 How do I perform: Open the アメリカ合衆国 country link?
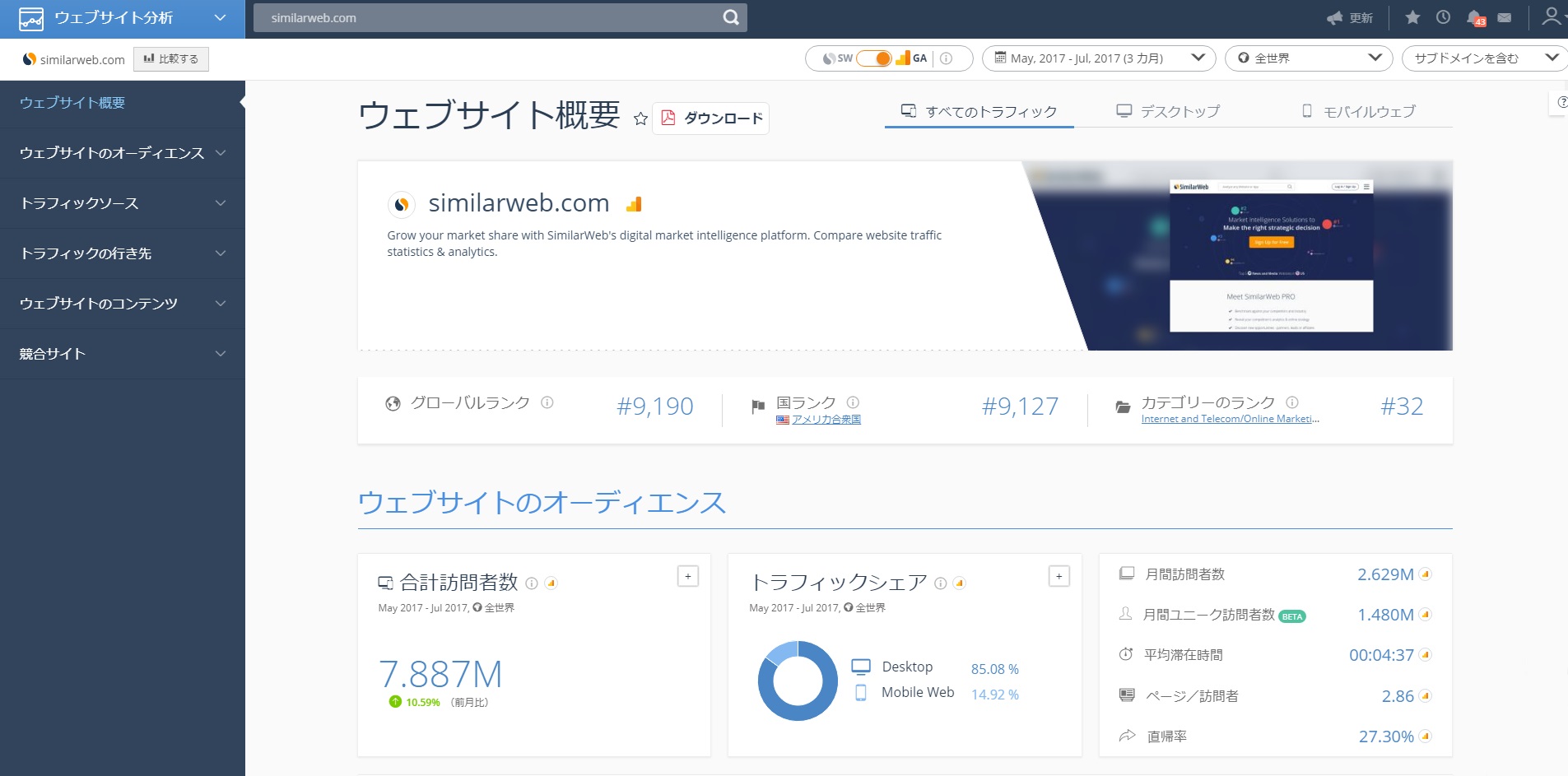tap(826, 420)
